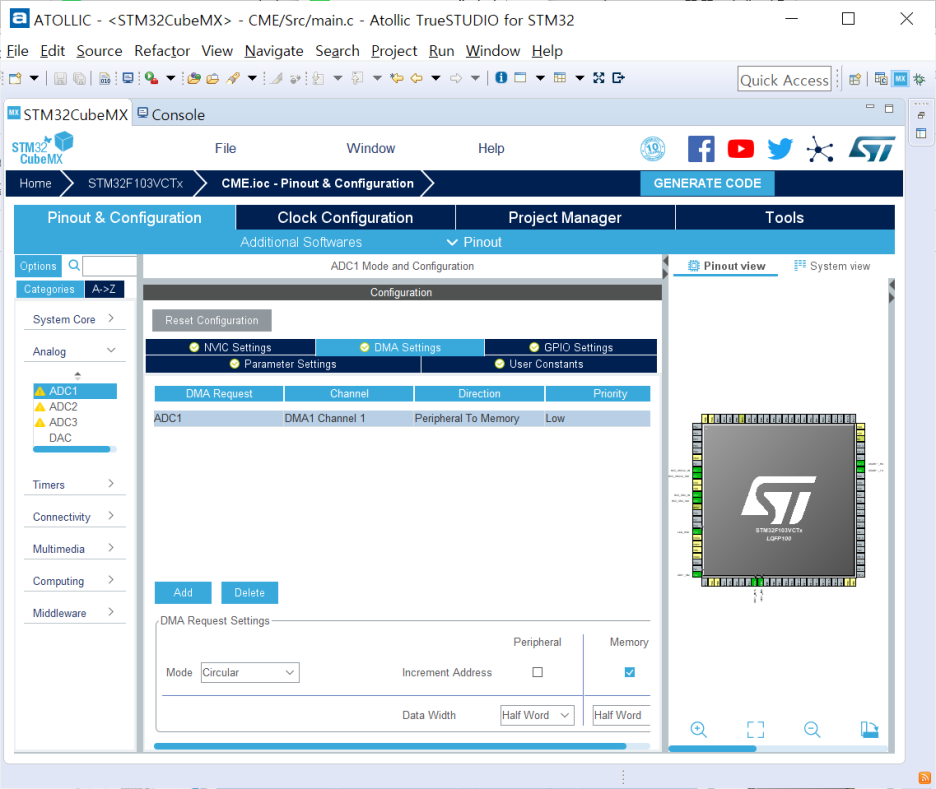Zoom in on the pinout view

(x=698, y=729)
